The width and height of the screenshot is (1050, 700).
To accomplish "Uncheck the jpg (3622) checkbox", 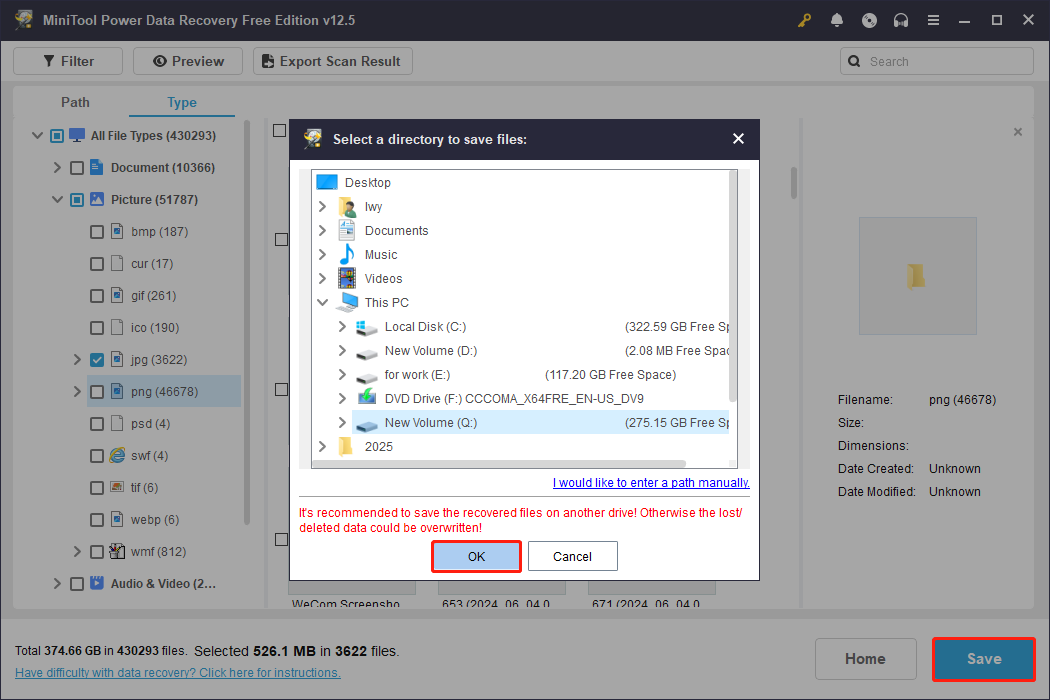I will pos(97,360).
